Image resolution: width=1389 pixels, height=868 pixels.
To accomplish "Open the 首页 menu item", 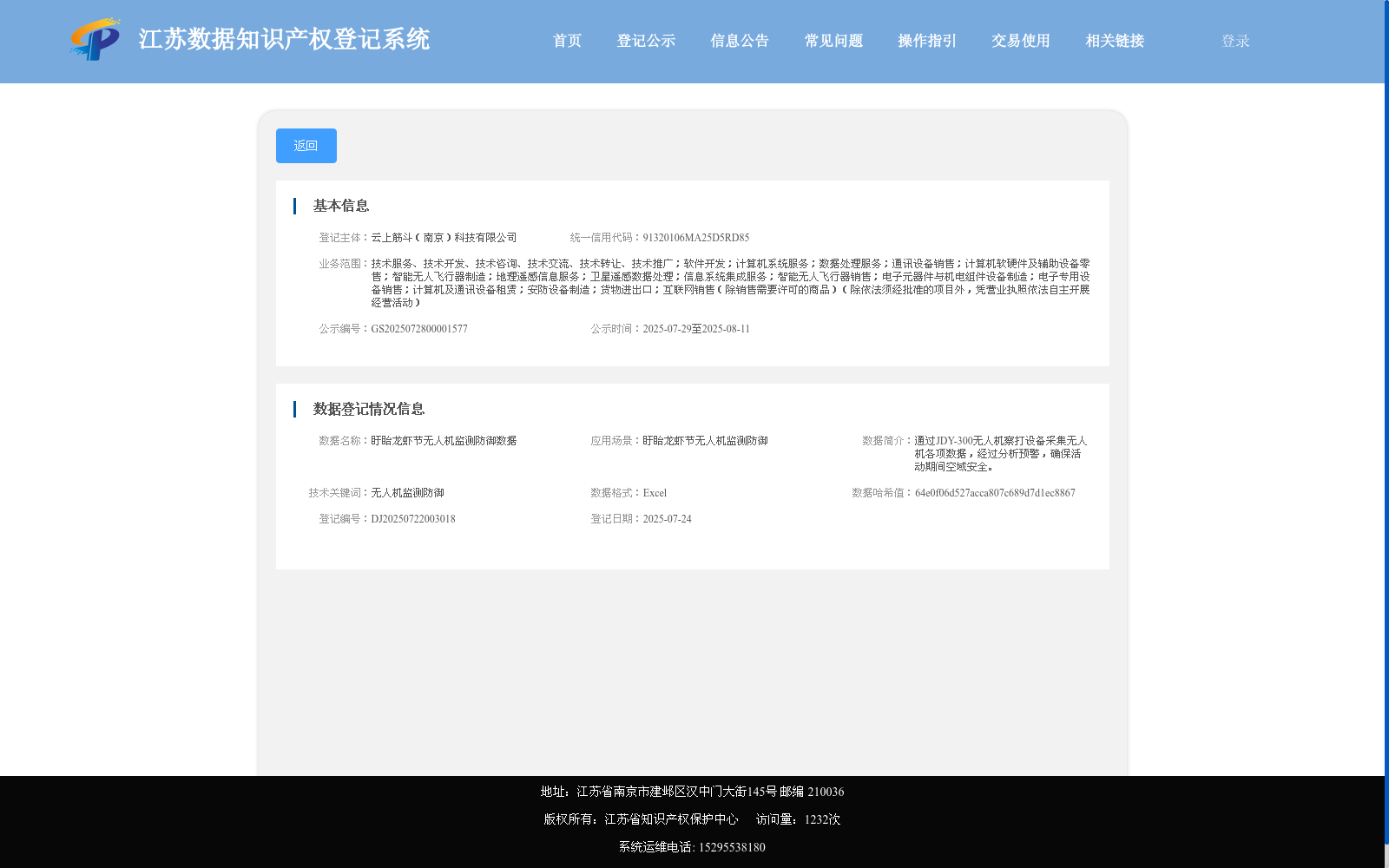I will click(567, 41).
